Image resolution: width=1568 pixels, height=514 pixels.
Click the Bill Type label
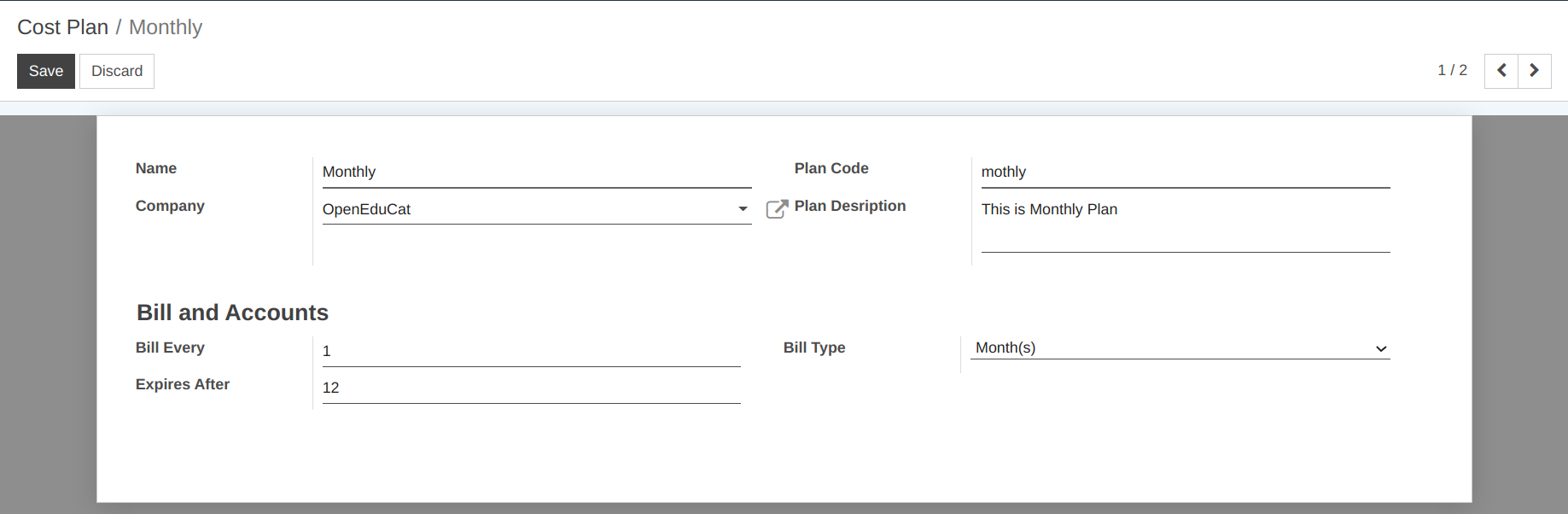[x=814, y=348]
